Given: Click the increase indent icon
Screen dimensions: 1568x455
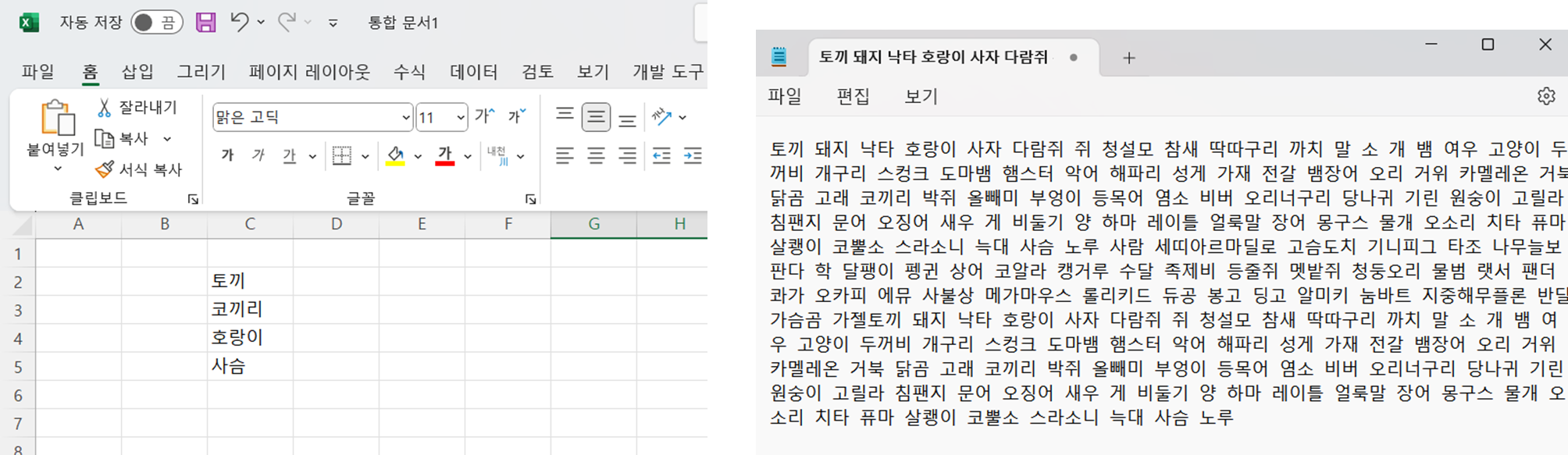Looking at the screenshot, I should [x=693, y=156].
